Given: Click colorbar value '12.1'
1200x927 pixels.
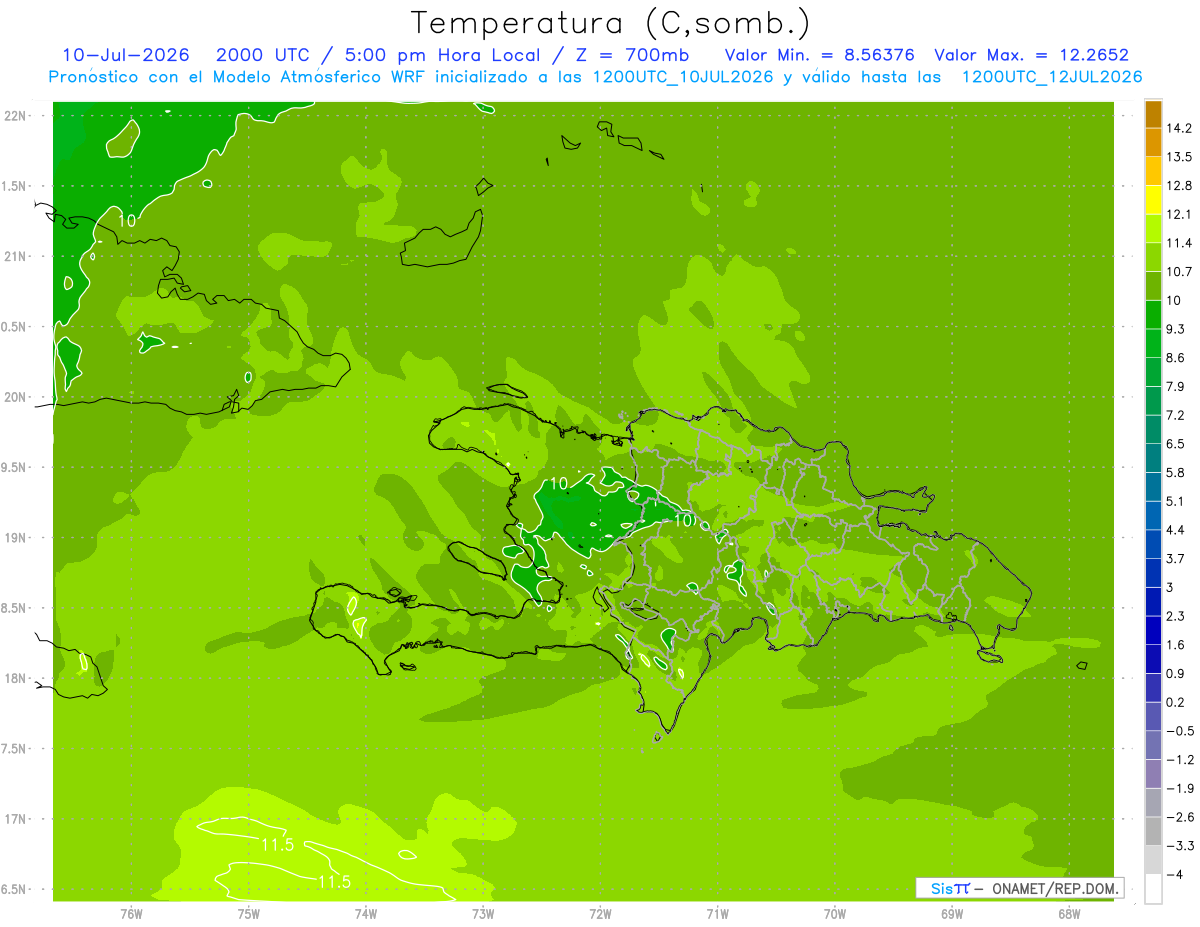Looking at the screenshot, I should [x=1180, y=214].
